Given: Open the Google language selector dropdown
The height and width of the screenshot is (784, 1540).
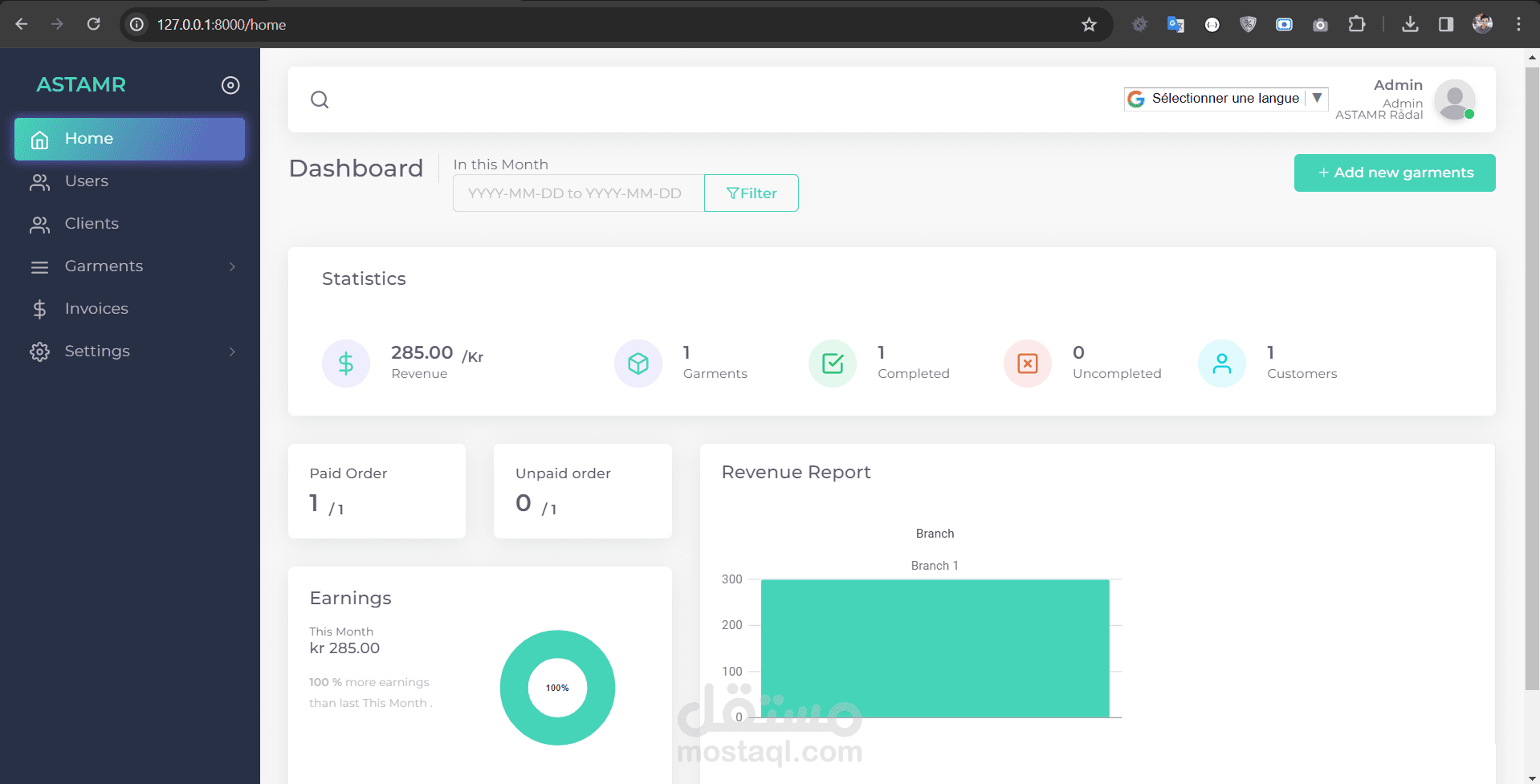Looking at the screenshot, I should 1226,99.
